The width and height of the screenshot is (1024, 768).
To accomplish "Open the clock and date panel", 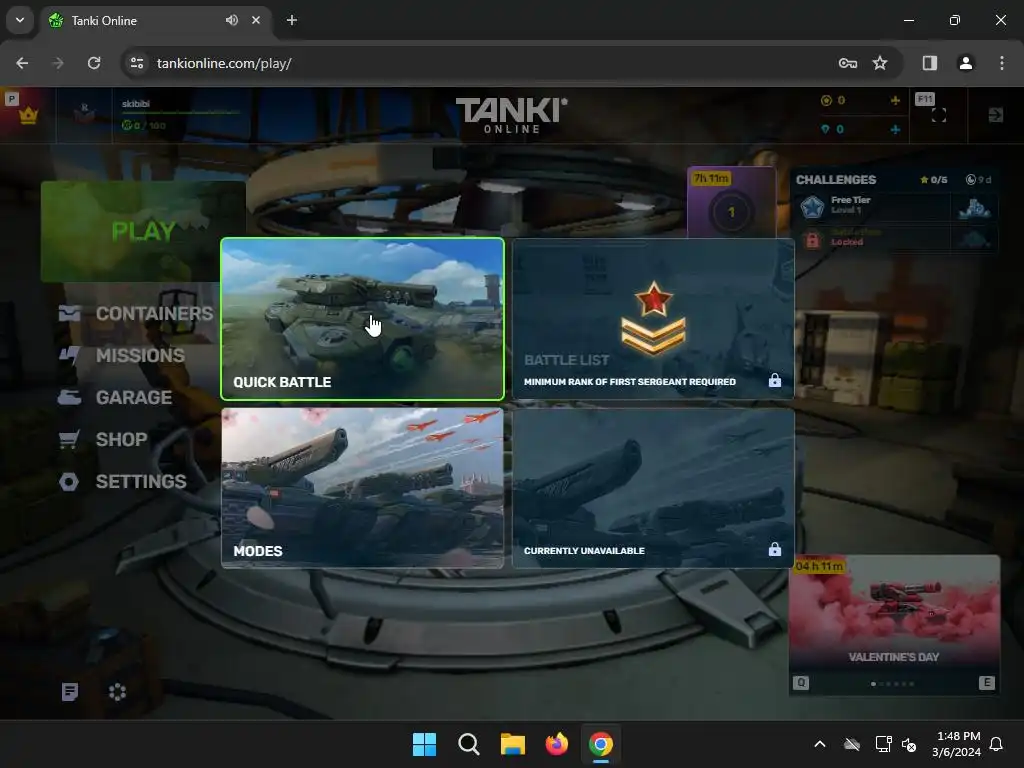I will tap(957, 744).
